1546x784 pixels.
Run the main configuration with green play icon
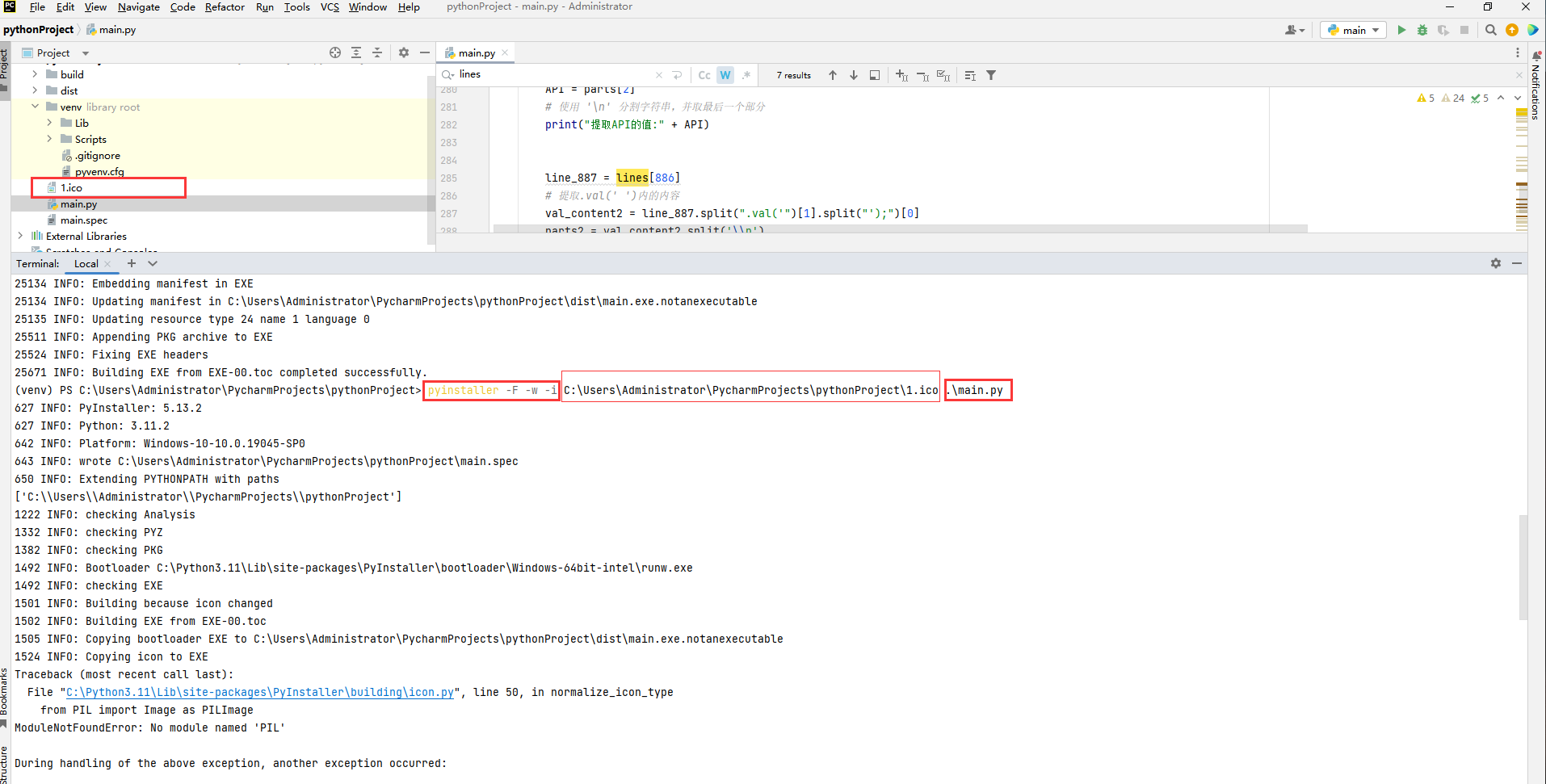1401,30
